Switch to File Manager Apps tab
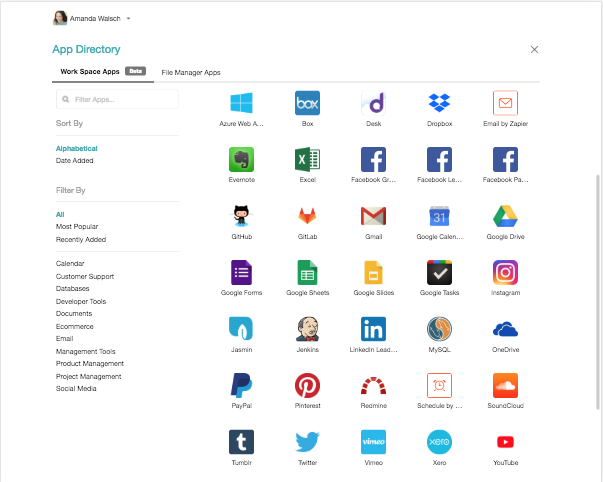Image resolution: width=603 pixels, height=482 pixels. pyautogui.click(x=191, y=72)
